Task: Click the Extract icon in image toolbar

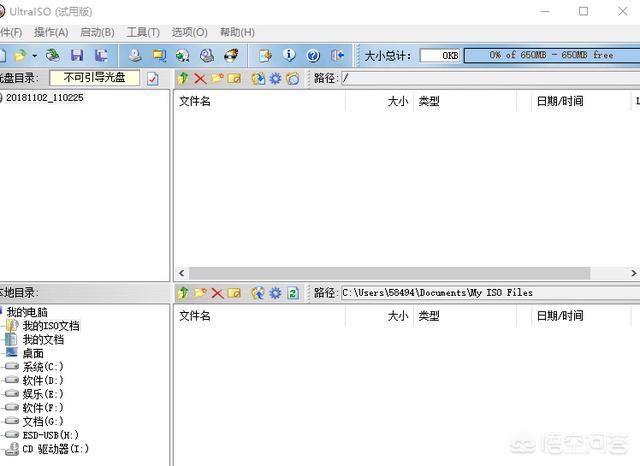Action: click(258, 78)
